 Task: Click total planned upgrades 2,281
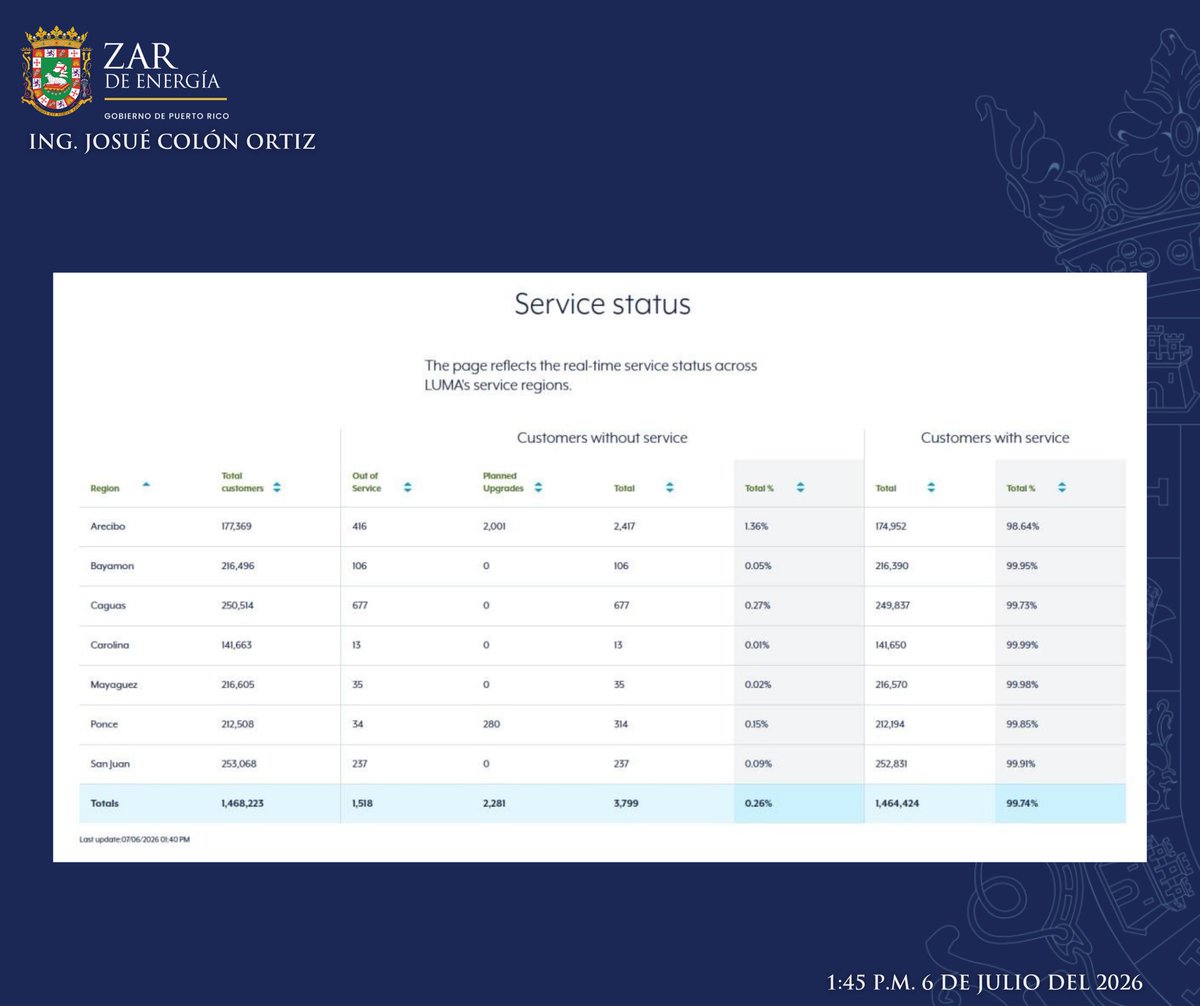click(494, 803)
